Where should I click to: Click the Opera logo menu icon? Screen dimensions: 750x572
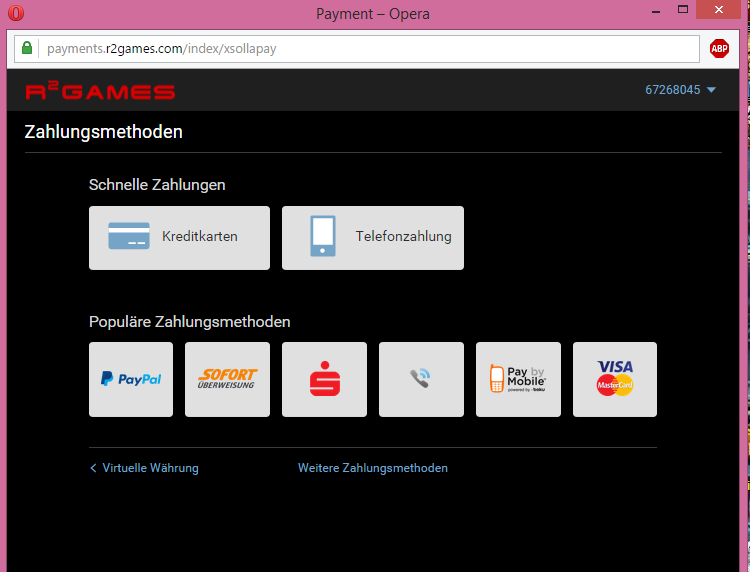click(16, 14)
